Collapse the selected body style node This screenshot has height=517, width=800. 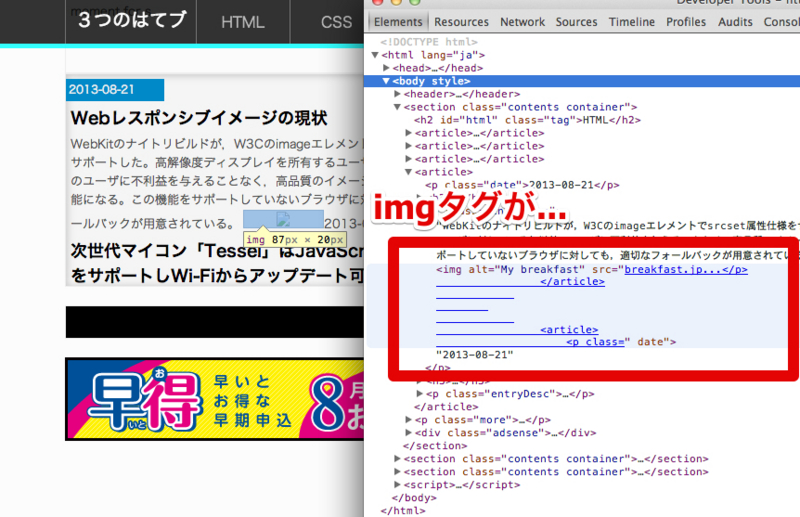point(386,81)
